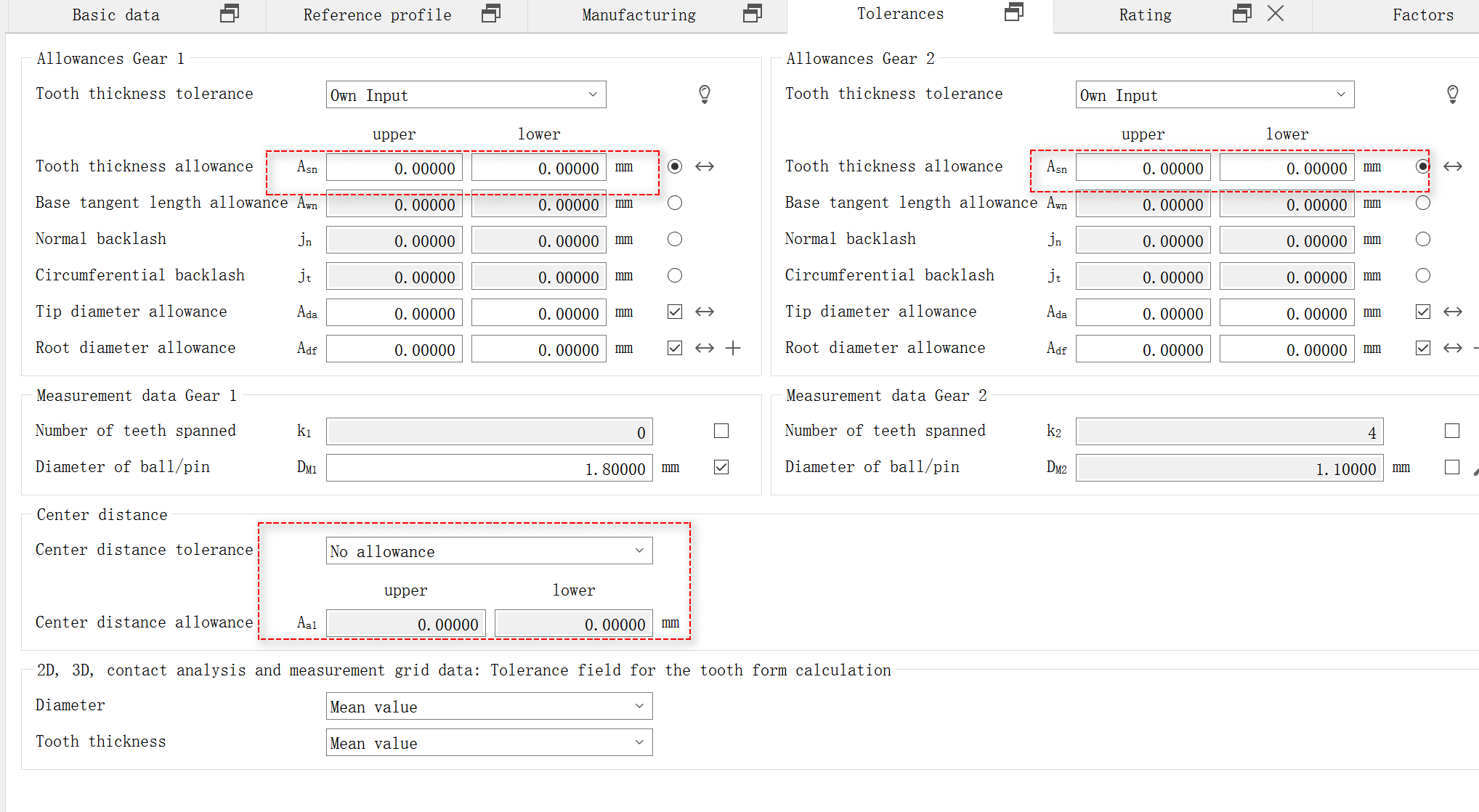This screenshot has width=1479, height=812.
Task: Close the Rating tab with X
Action: [1276, 14]
